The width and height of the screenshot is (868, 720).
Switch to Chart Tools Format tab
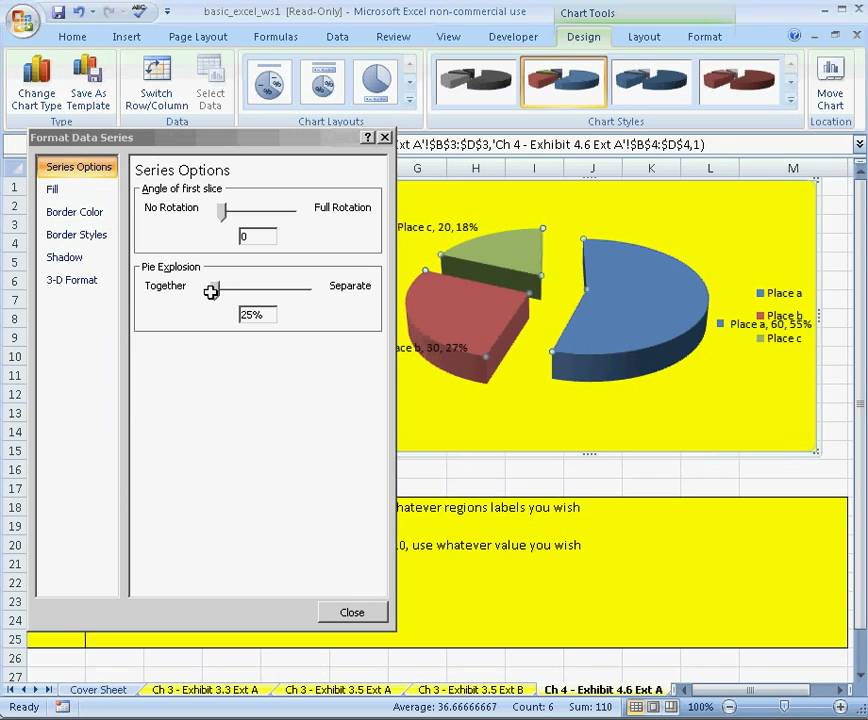tap(705, 37)
